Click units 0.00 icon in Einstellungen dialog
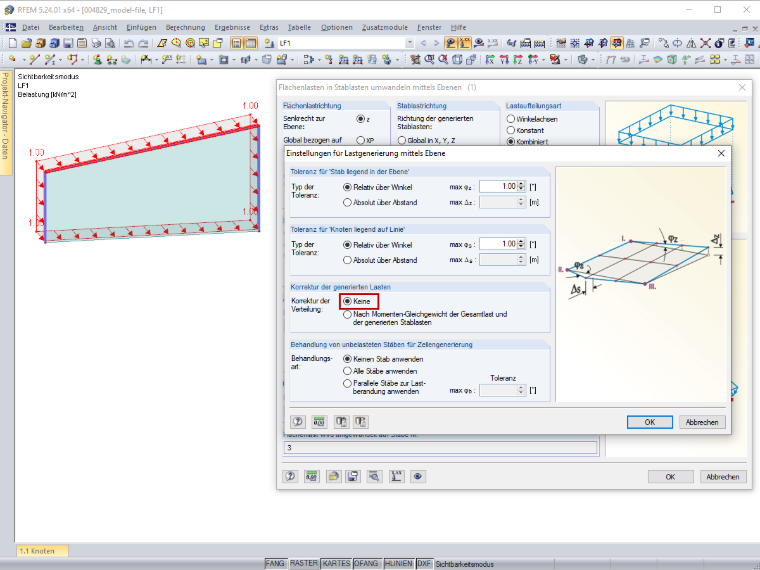Screen dimensions: 760x570 (x=319, y=422)
